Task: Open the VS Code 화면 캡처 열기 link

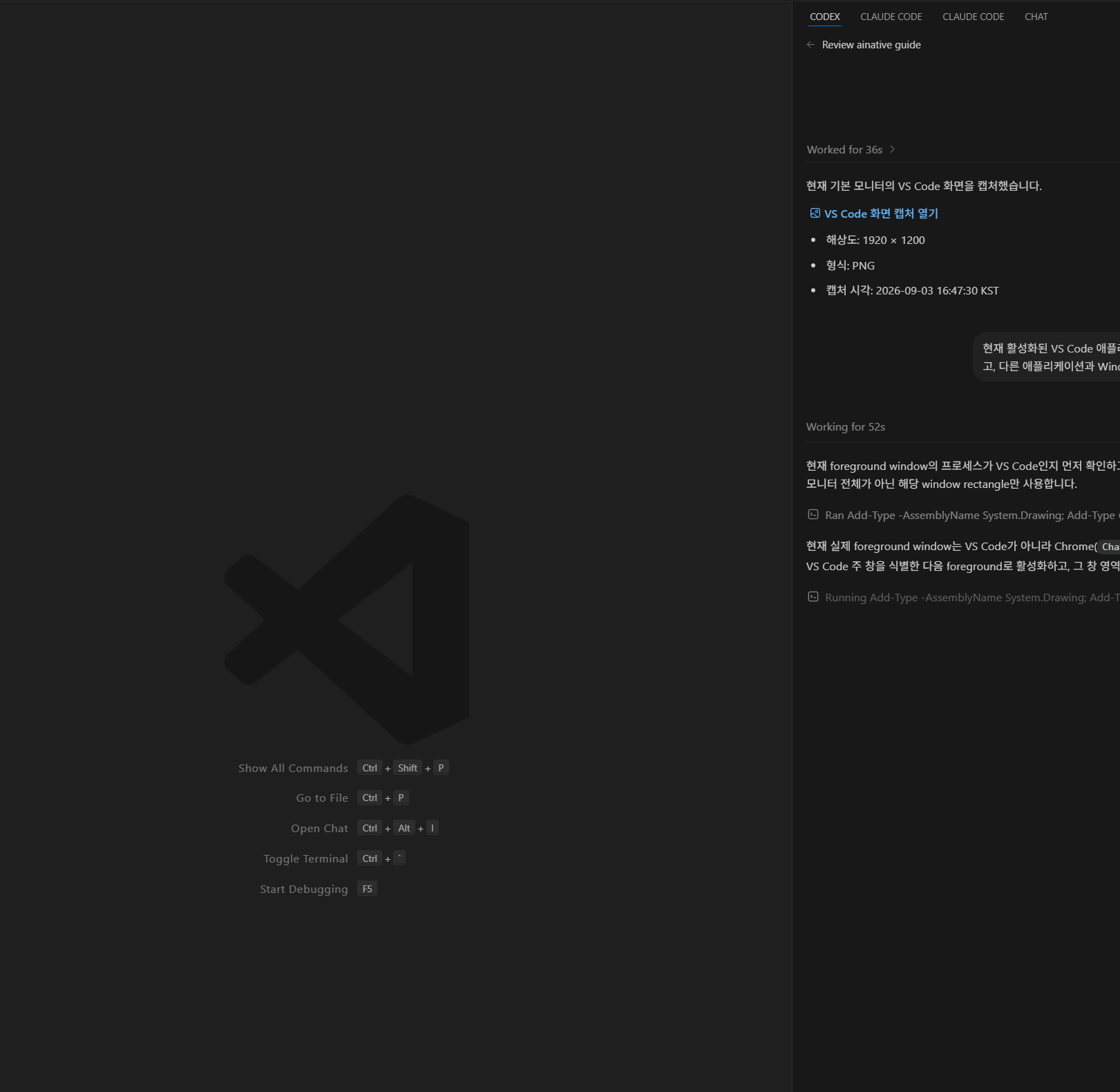Action: pos(881,214)
